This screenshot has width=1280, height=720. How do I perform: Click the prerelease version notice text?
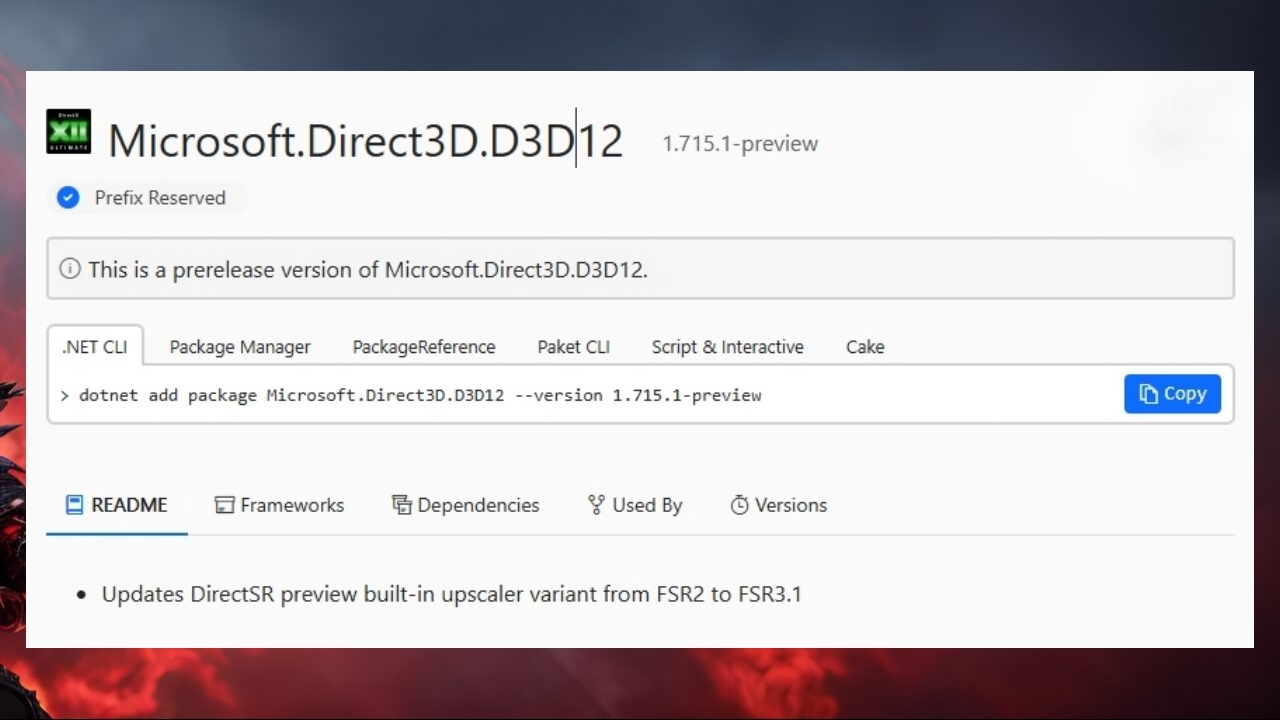click(368, 269)
